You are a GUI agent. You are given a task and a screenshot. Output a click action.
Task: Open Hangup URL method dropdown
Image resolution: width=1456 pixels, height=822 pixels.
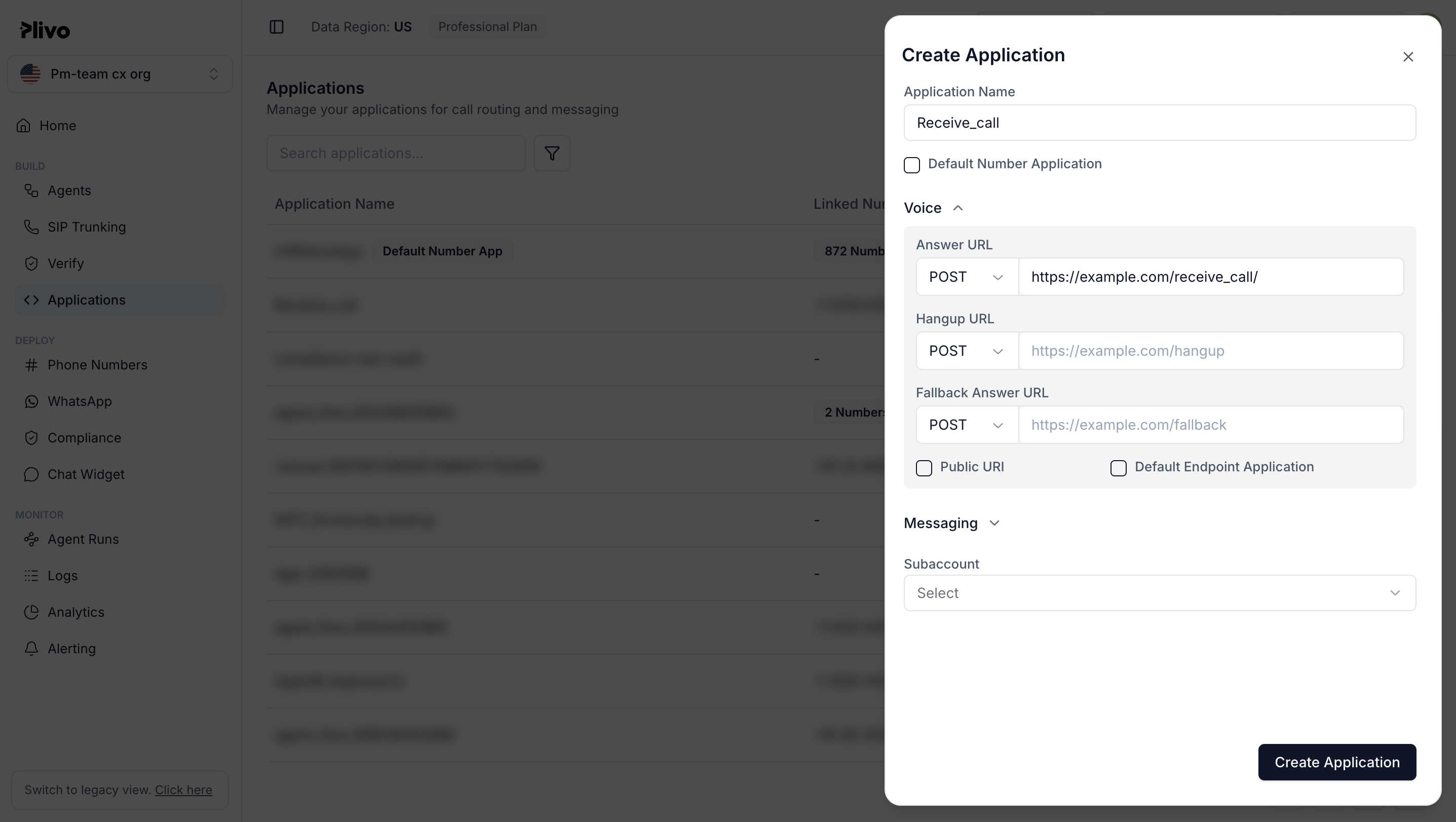tap(967, 351)
